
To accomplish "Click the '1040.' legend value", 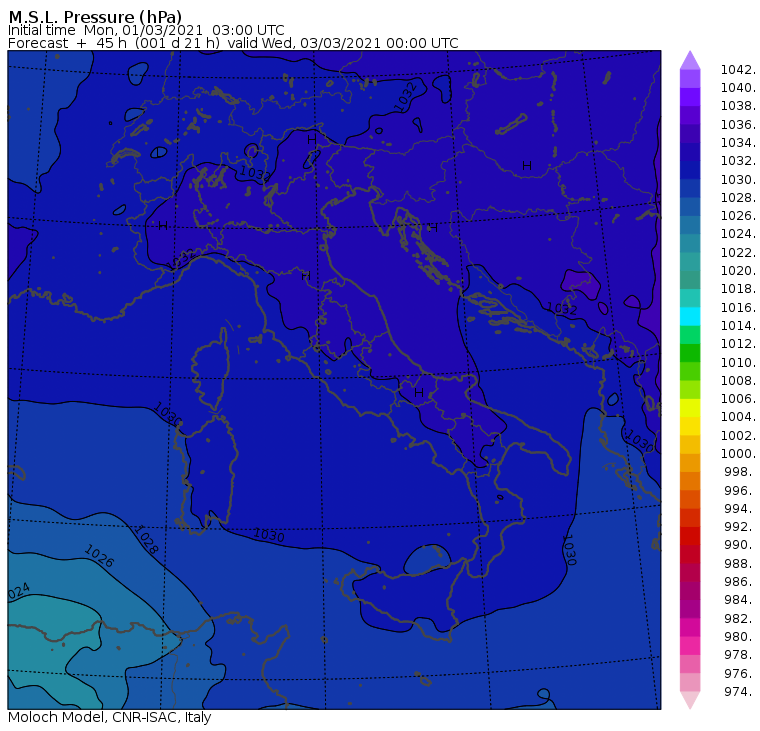I will click(738, 88).
